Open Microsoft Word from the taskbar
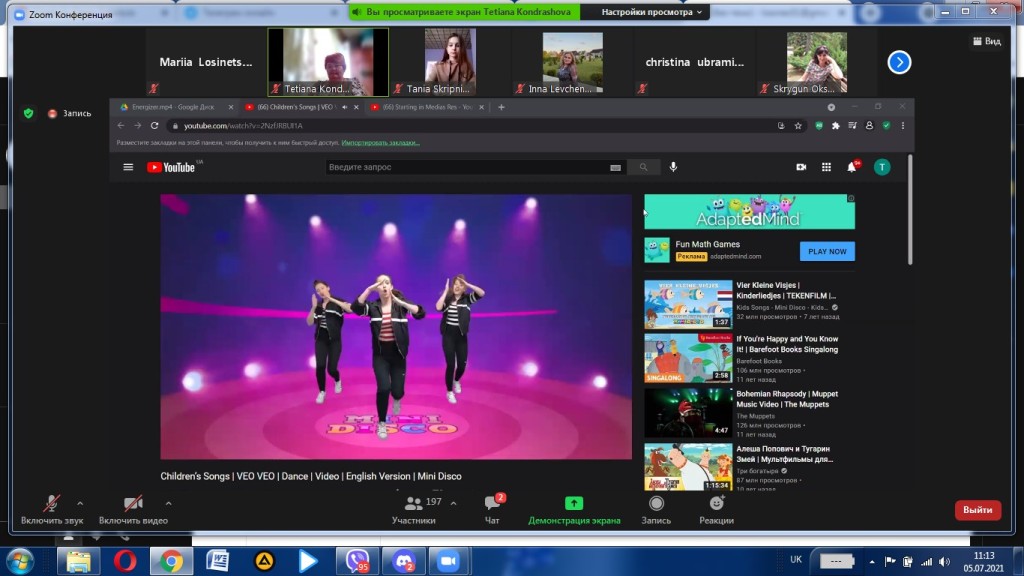The height and width of the screenshot is (576, 1024). (x=217, y=561)
